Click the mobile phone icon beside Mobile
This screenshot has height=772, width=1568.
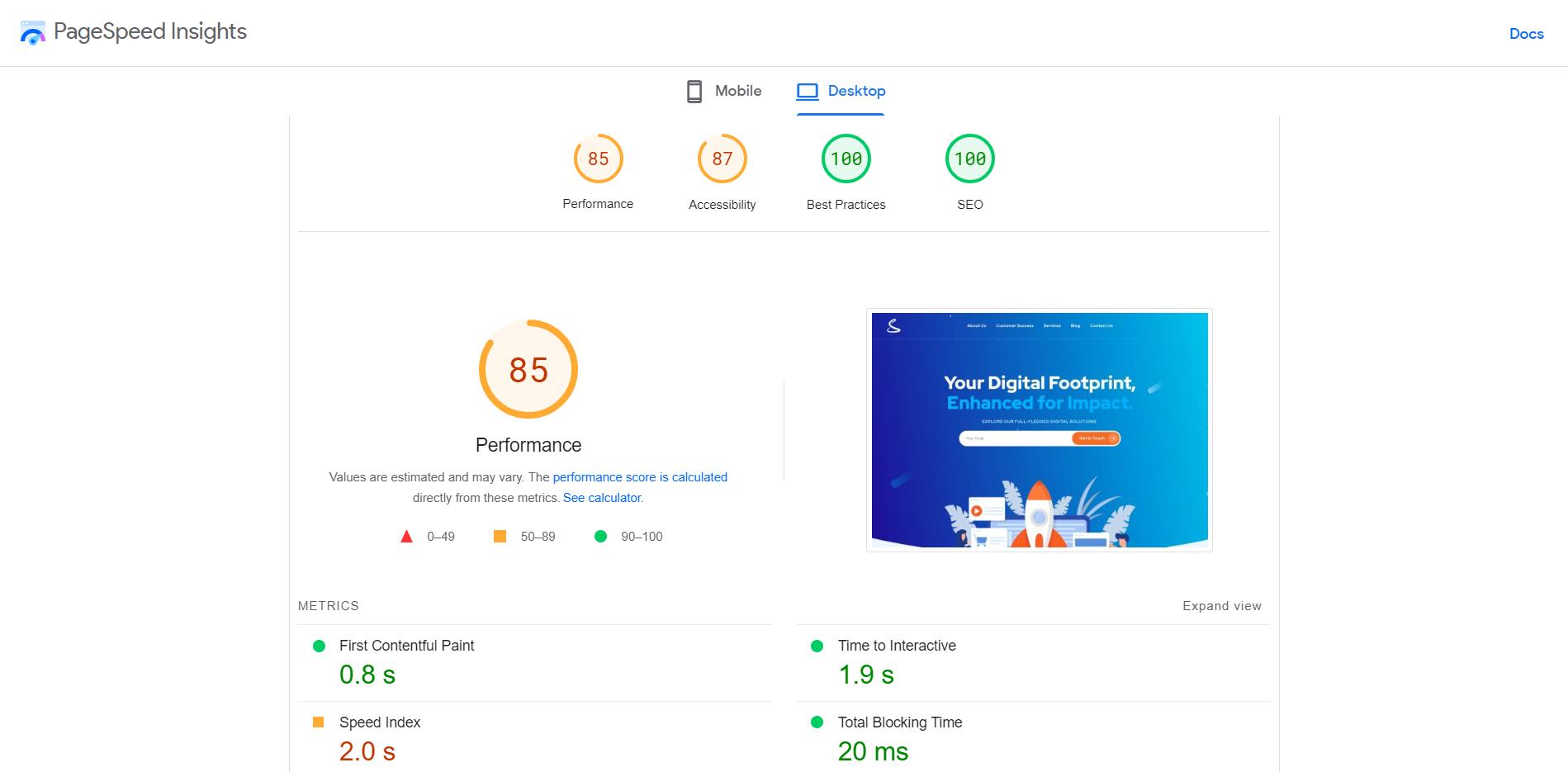coord(693,91)
